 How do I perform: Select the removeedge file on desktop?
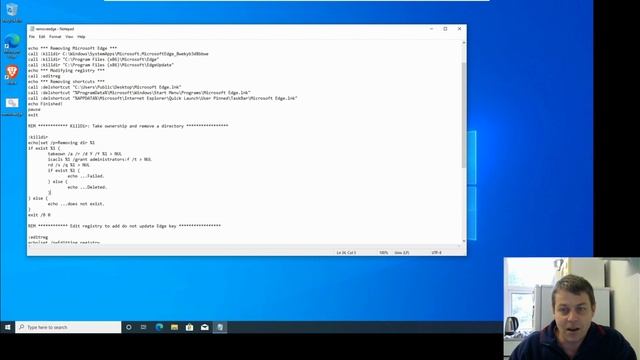pyautogui.click(x=12, y=107)
